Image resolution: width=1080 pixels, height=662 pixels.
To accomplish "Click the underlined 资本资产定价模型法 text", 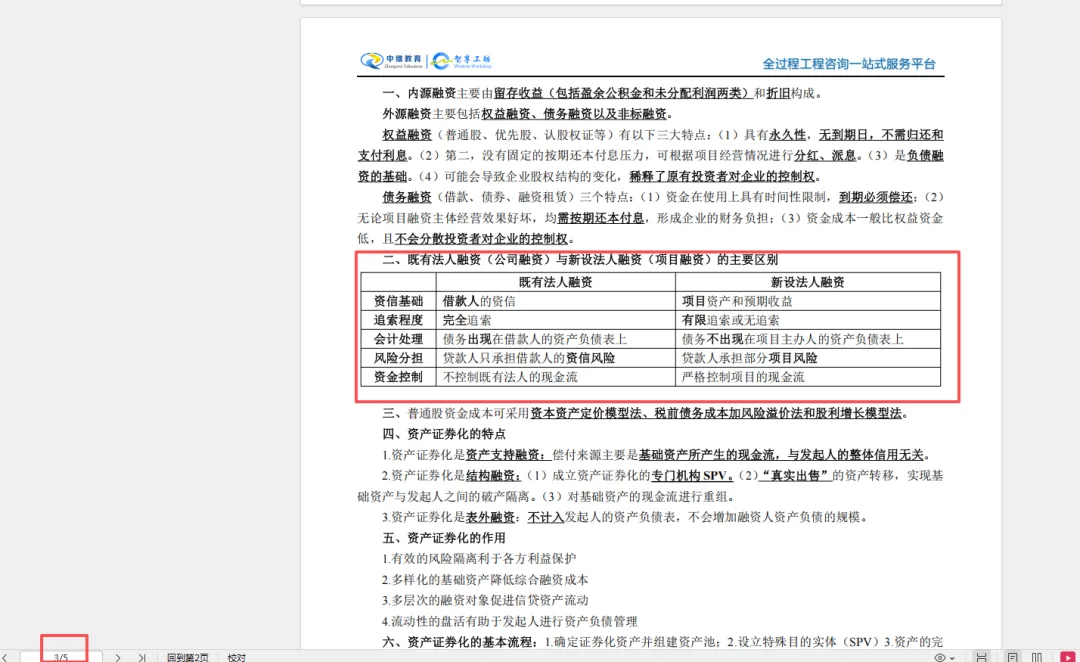I will click(590, 412).
